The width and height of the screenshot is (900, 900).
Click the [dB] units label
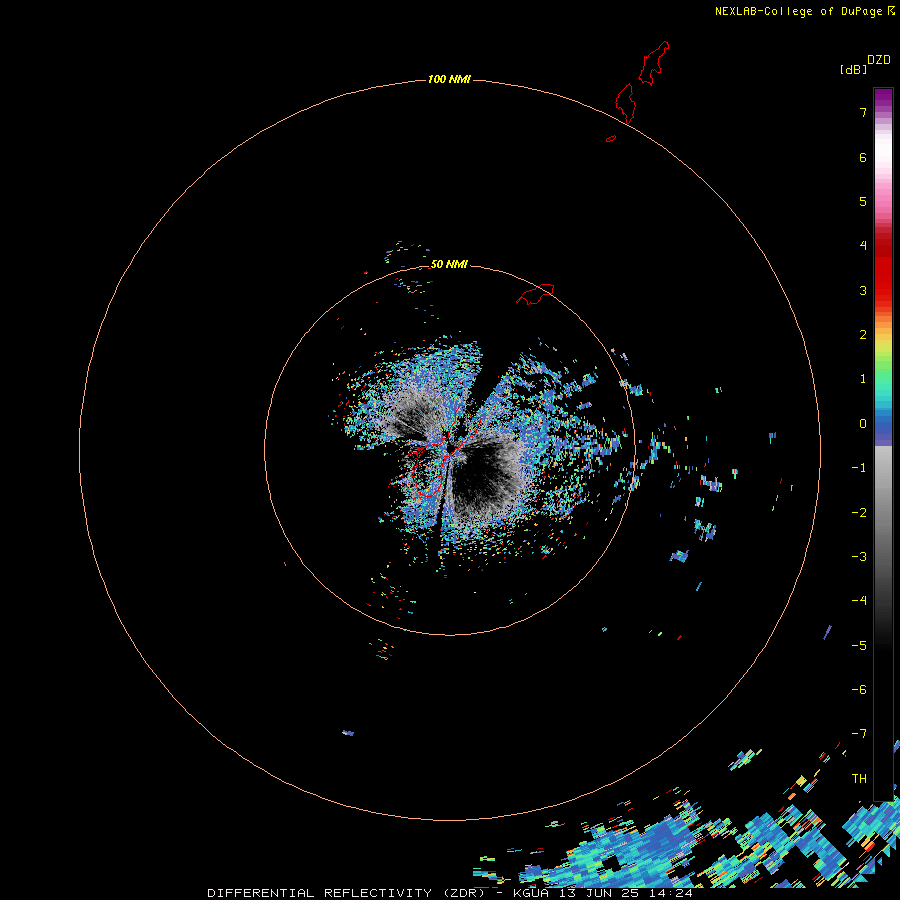(x=854, y=69)
